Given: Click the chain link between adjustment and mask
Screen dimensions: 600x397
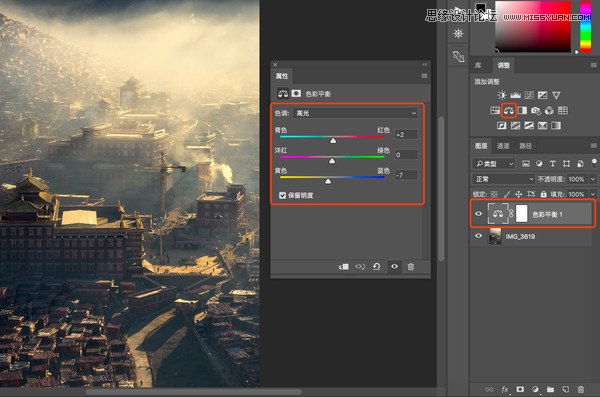Looking at the screenshot, I should (x=511, y=214).
